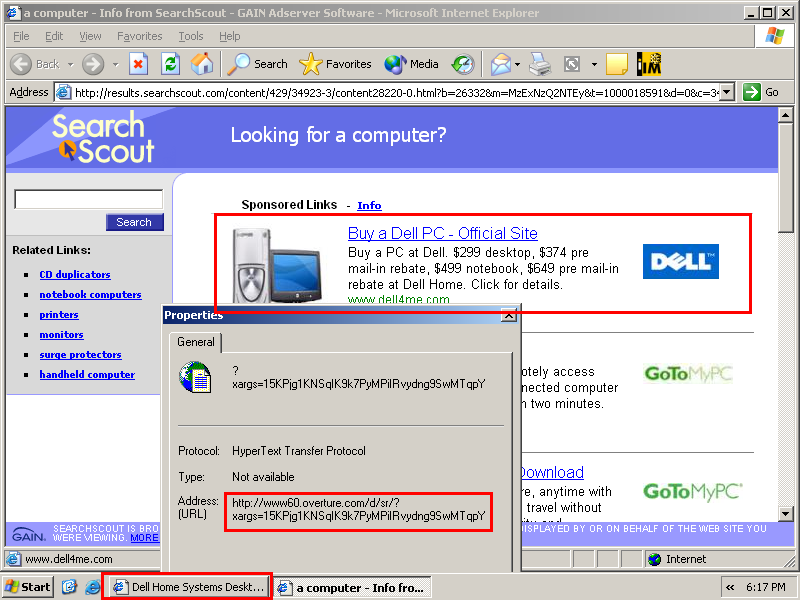Click the MORE link in GAIN footer
800x600 pixels.
pos(144,538)
